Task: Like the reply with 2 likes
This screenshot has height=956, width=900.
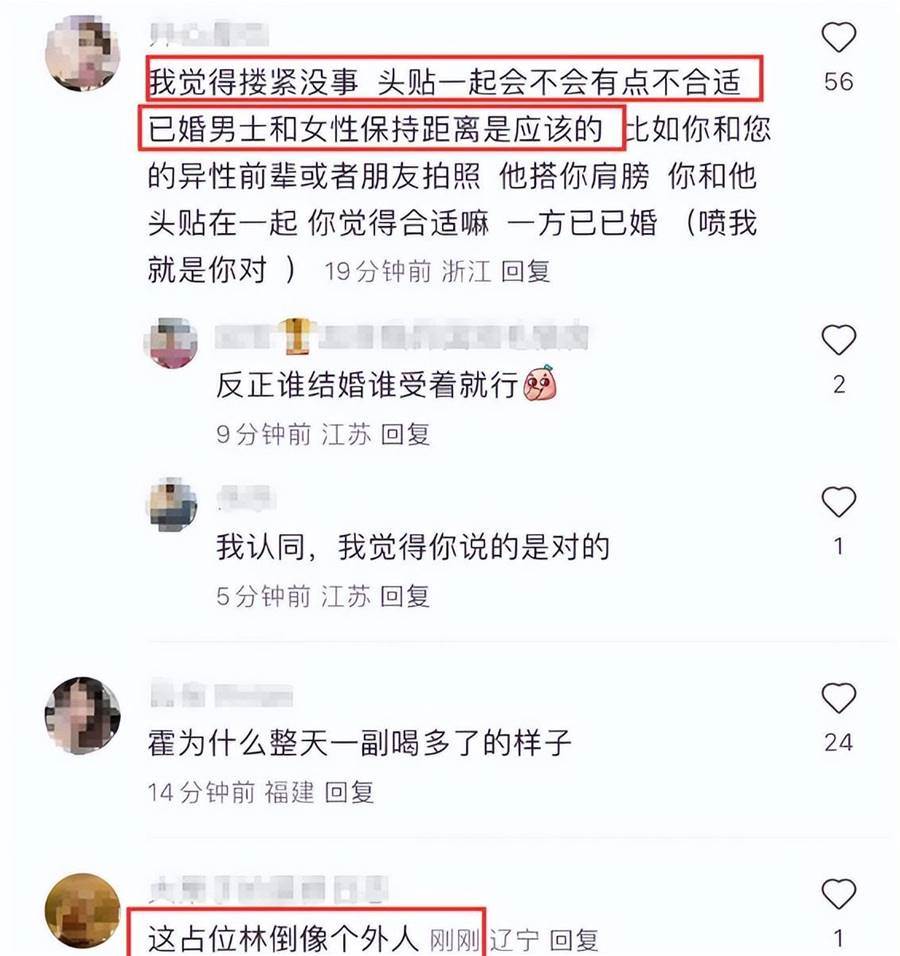Action: (838, 340)
